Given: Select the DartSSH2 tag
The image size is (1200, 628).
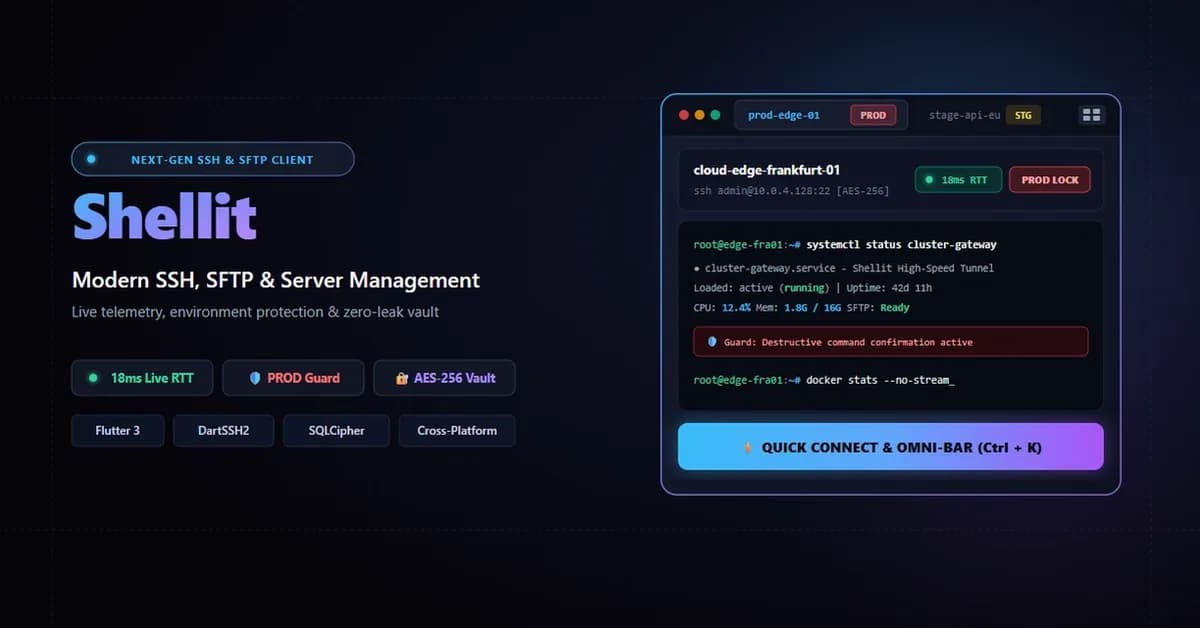Looking at the screenshot, I should [x=223, y=431].
